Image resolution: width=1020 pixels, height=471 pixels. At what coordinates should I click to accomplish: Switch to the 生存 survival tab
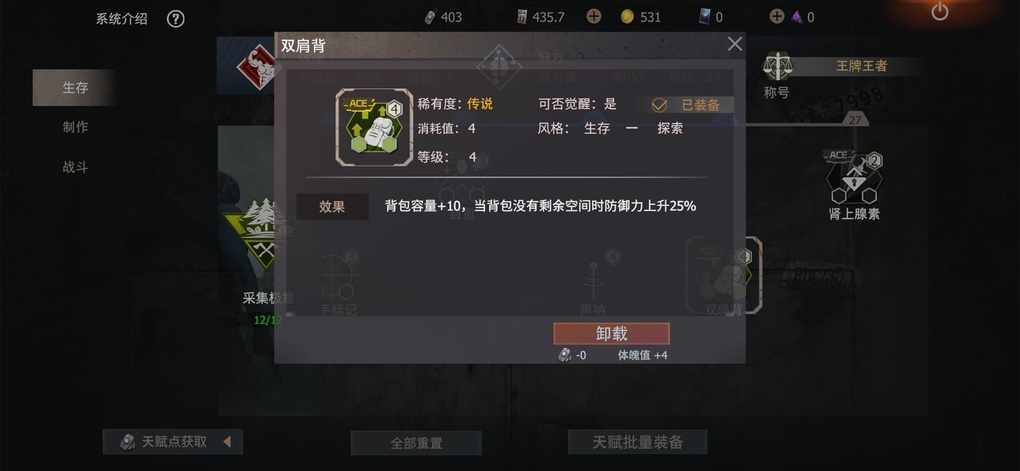tap(75, 88)
